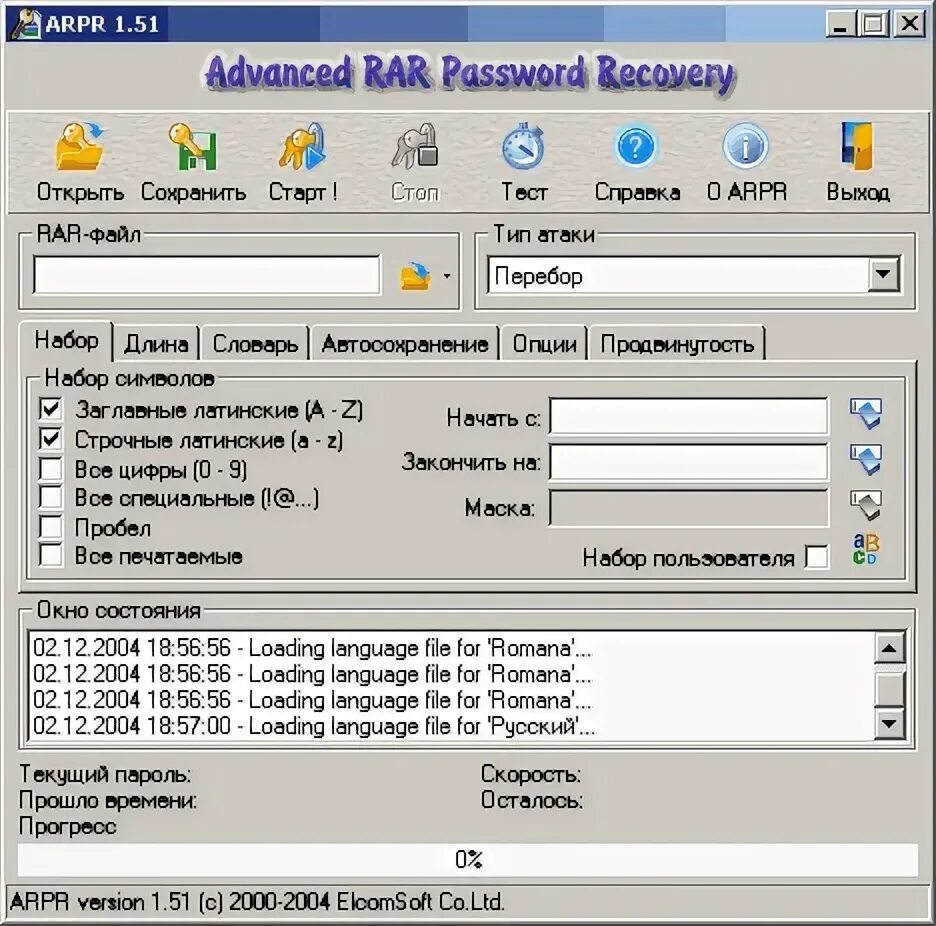This screenshot has width=936, height=926.
Task: Click the 0% progress bar
Action: pos(468,859)
